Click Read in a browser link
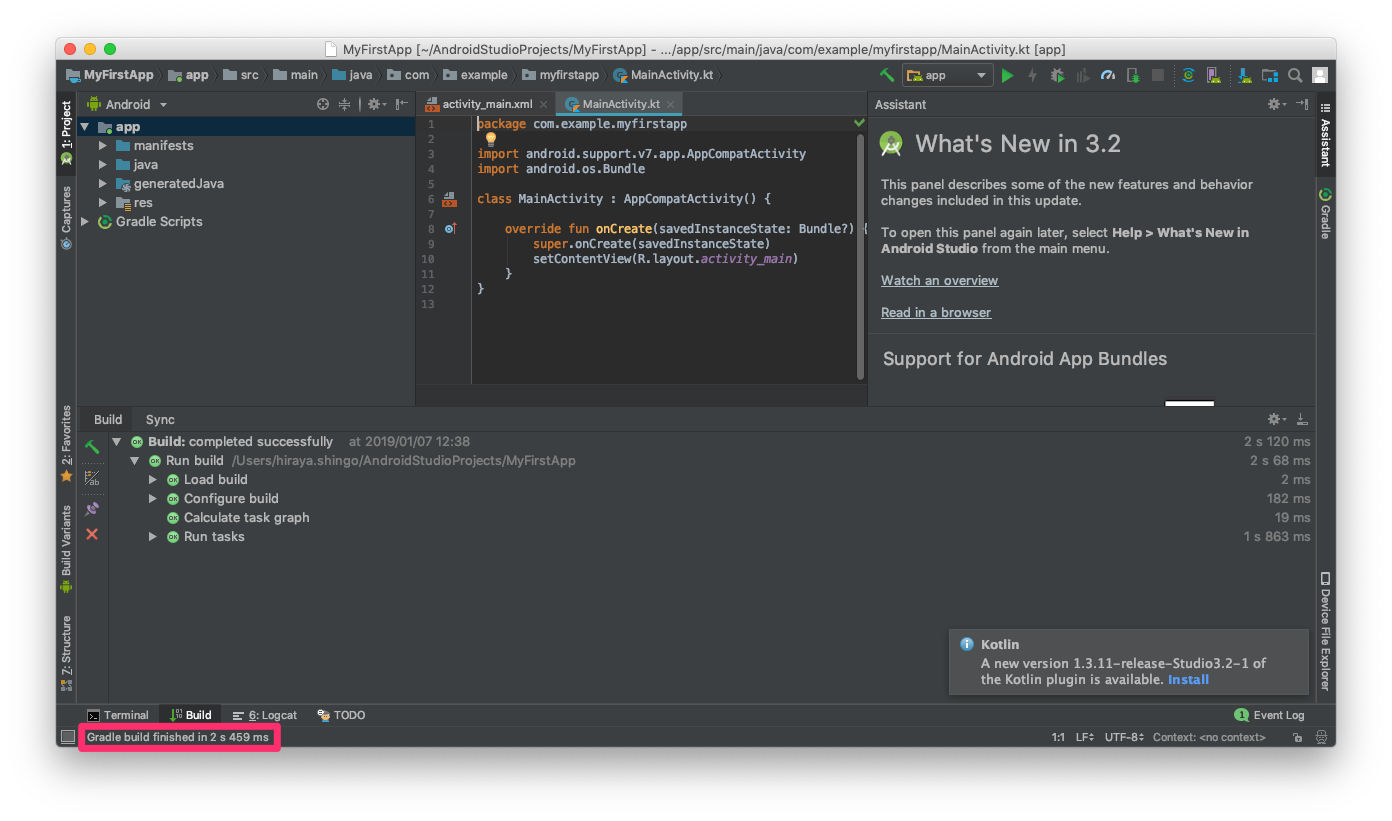This screenshot has height=821, width=1392. [x=936, y=313]
